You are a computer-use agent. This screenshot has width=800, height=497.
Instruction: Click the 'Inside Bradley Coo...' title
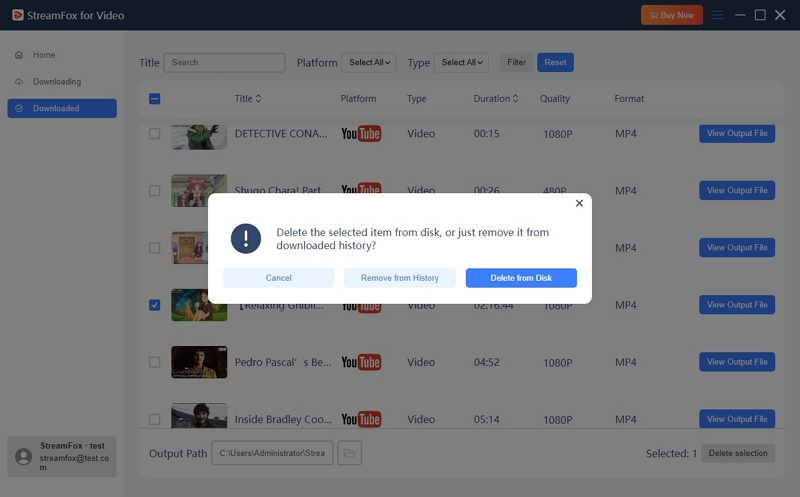(x=283, y=419)
